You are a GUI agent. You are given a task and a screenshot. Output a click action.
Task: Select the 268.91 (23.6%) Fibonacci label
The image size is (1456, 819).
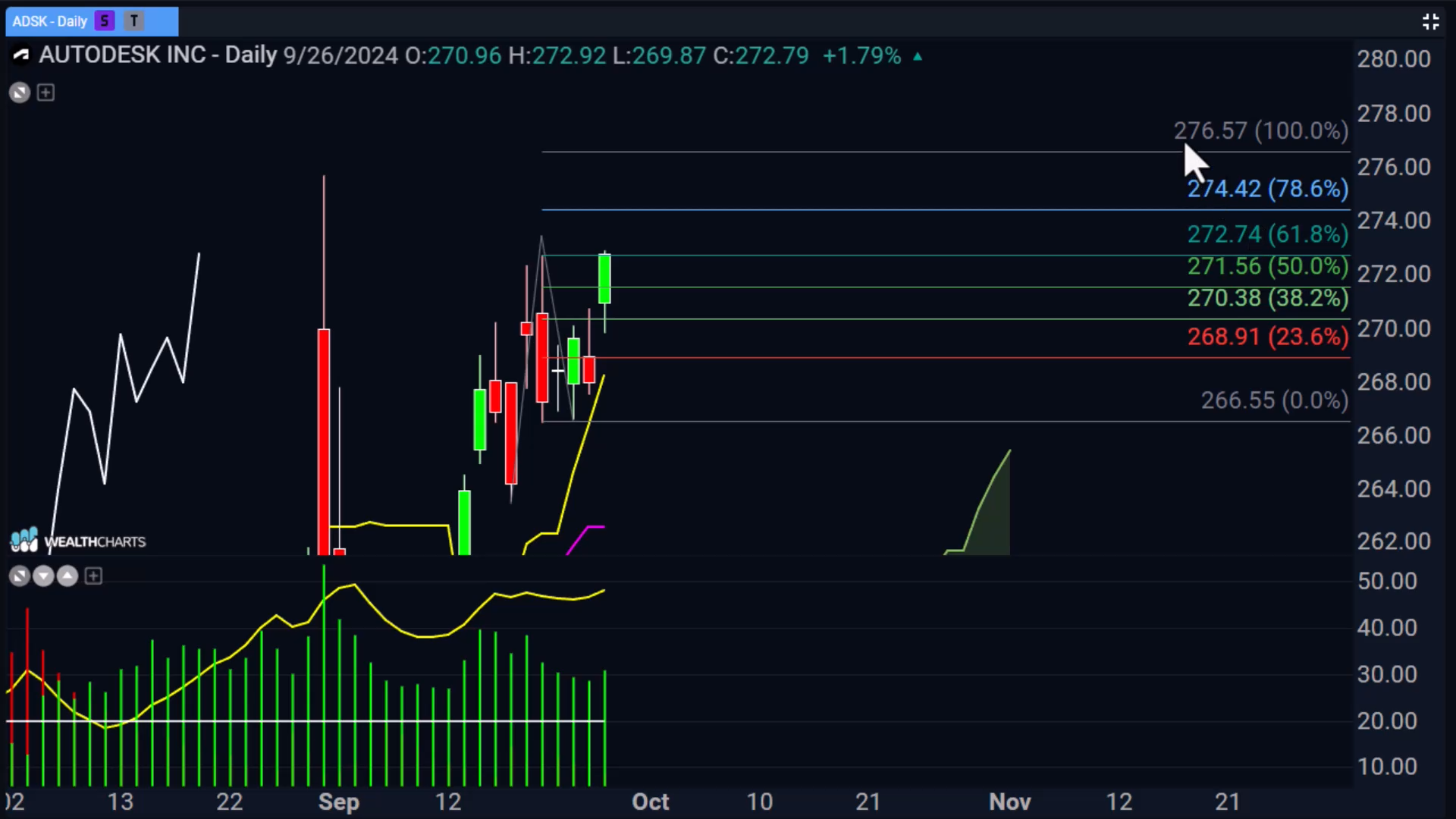coord(1267,337)
